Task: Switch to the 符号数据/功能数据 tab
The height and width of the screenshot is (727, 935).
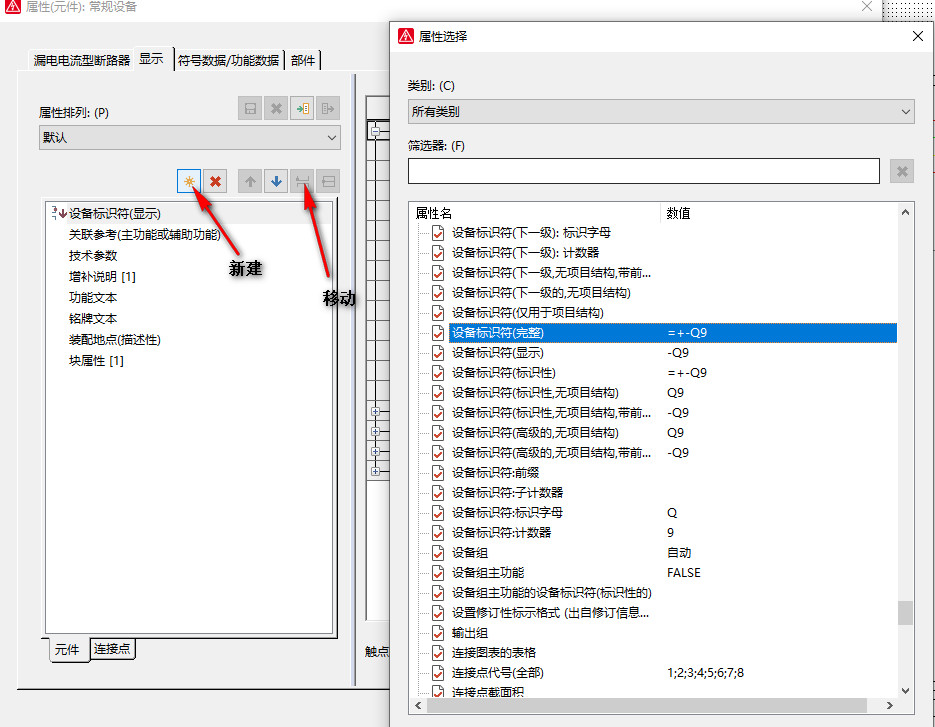Action: (228, 60)
